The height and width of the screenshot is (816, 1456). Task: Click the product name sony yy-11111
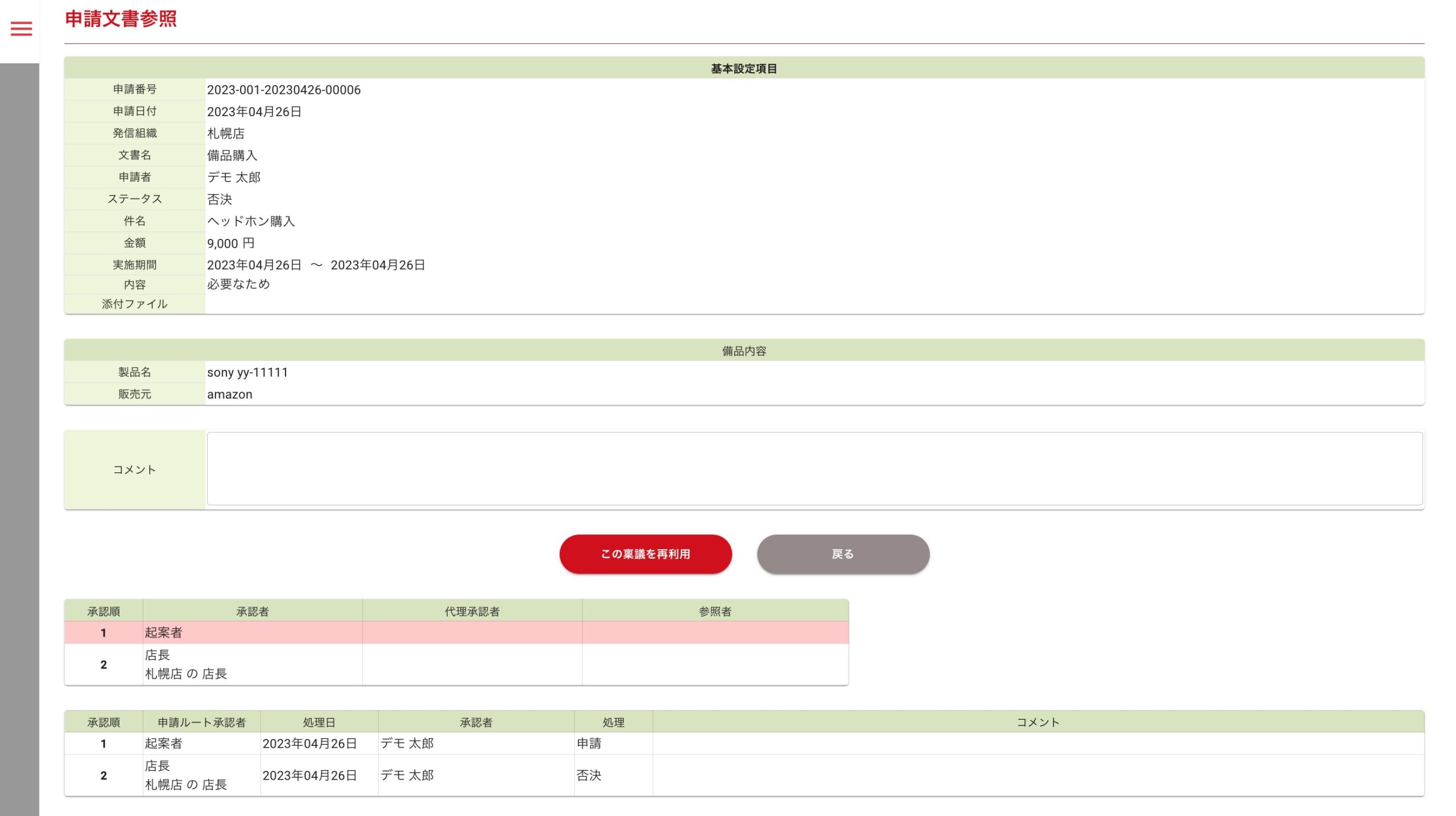(x=247, y=372)
